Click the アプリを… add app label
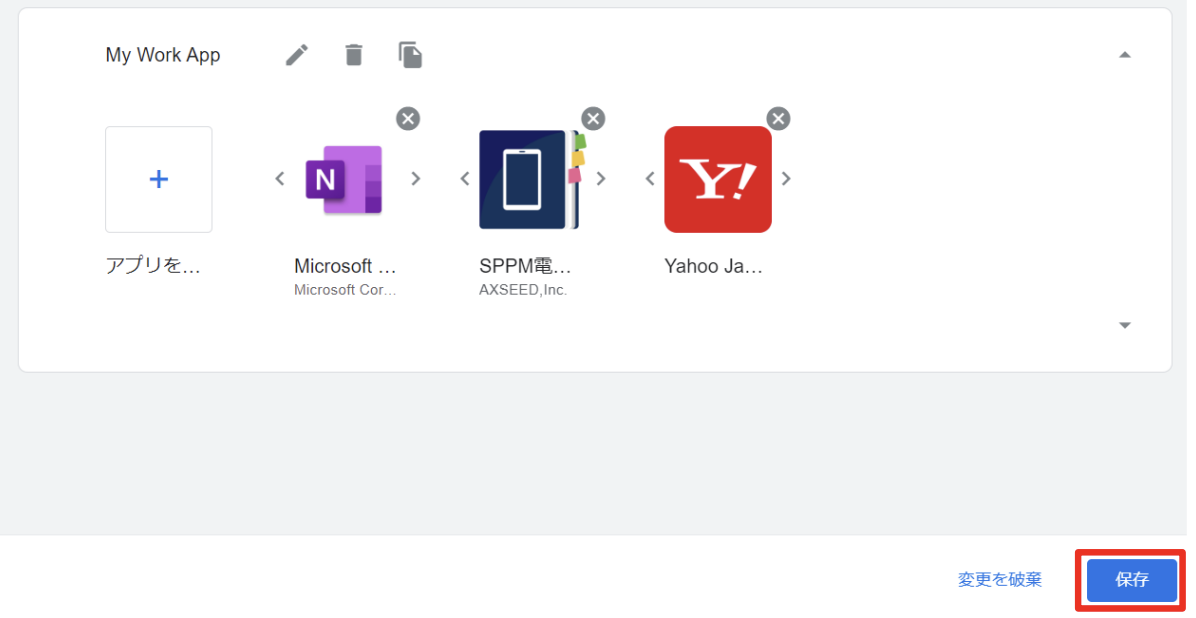 pos(153,266)
